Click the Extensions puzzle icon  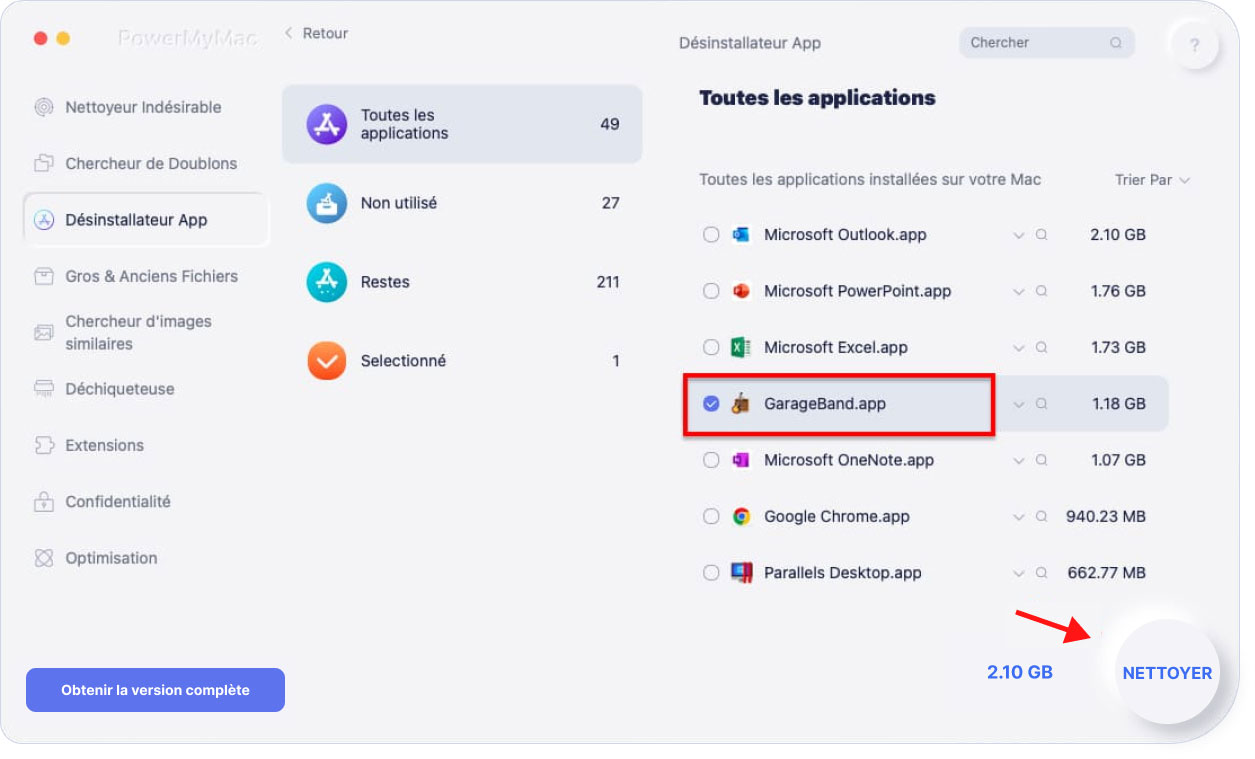point(44,445)
